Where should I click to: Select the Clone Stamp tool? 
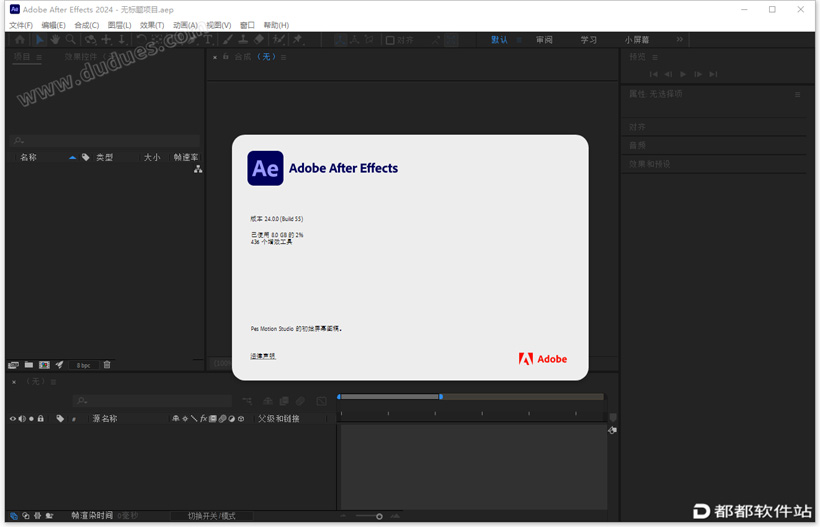[x=243, y=40]
